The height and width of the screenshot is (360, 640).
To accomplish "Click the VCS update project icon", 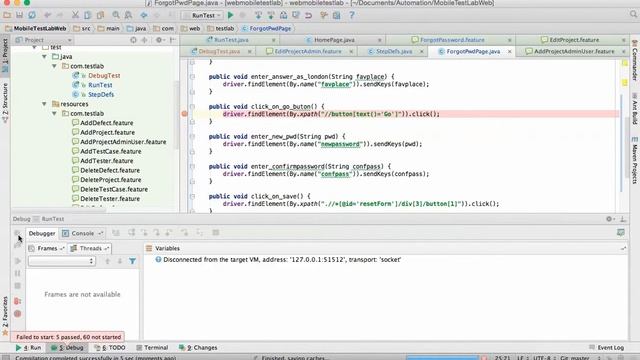I will 258,16.
